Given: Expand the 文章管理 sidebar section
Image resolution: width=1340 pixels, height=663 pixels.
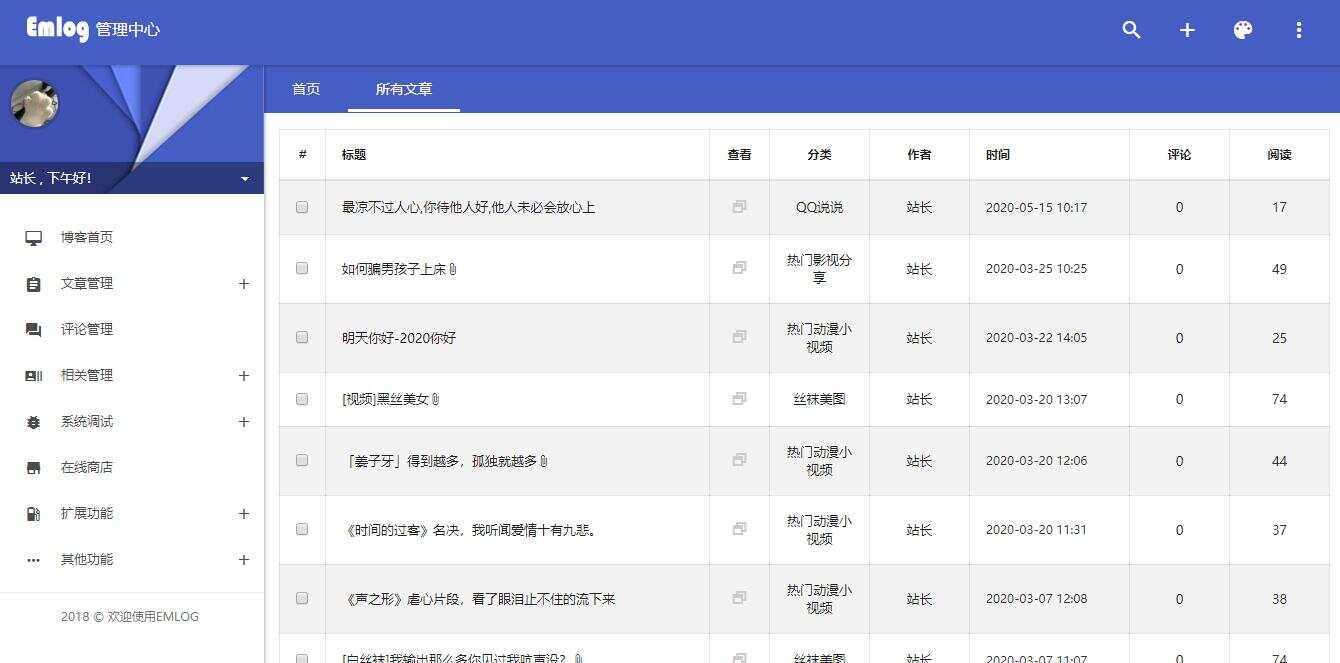Looking at the screenshot, I should coord(243,283).
